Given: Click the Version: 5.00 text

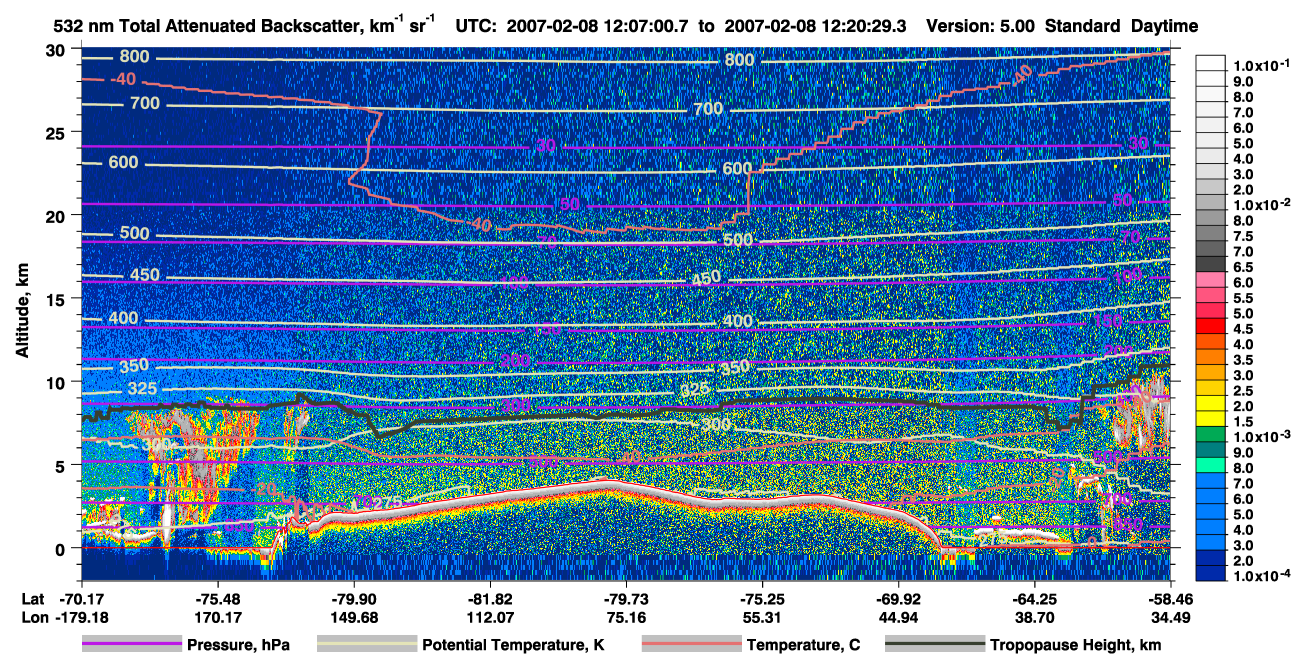Looking at the screenshot, I should 982,26.
